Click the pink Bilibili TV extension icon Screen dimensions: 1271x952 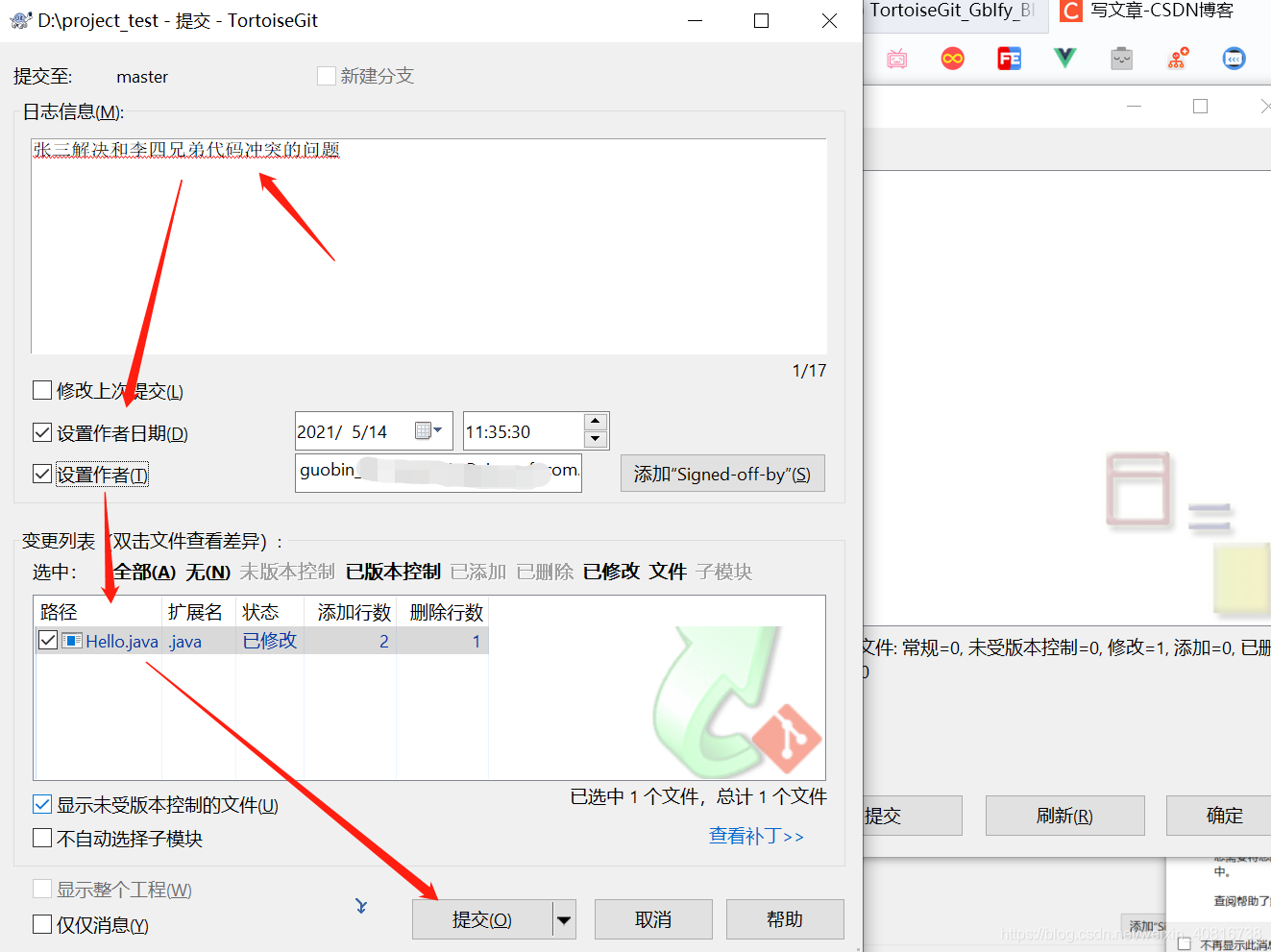896,59
